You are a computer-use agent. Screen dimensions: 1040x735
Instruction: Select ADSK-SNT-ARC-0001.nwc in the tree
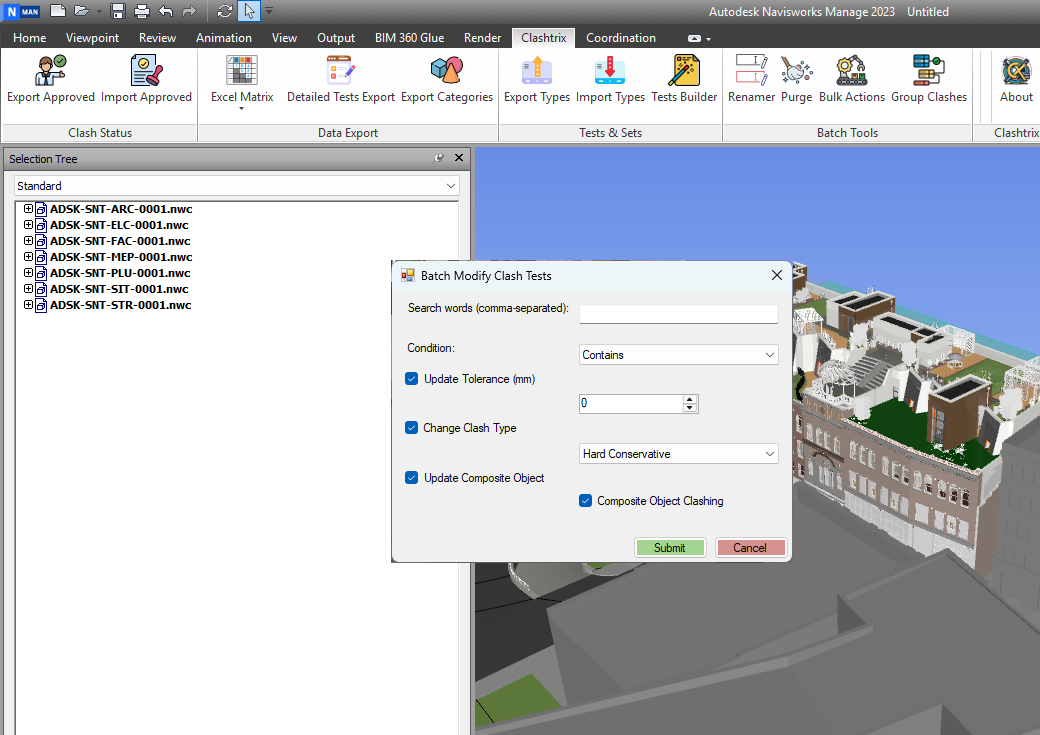point(121,209)
